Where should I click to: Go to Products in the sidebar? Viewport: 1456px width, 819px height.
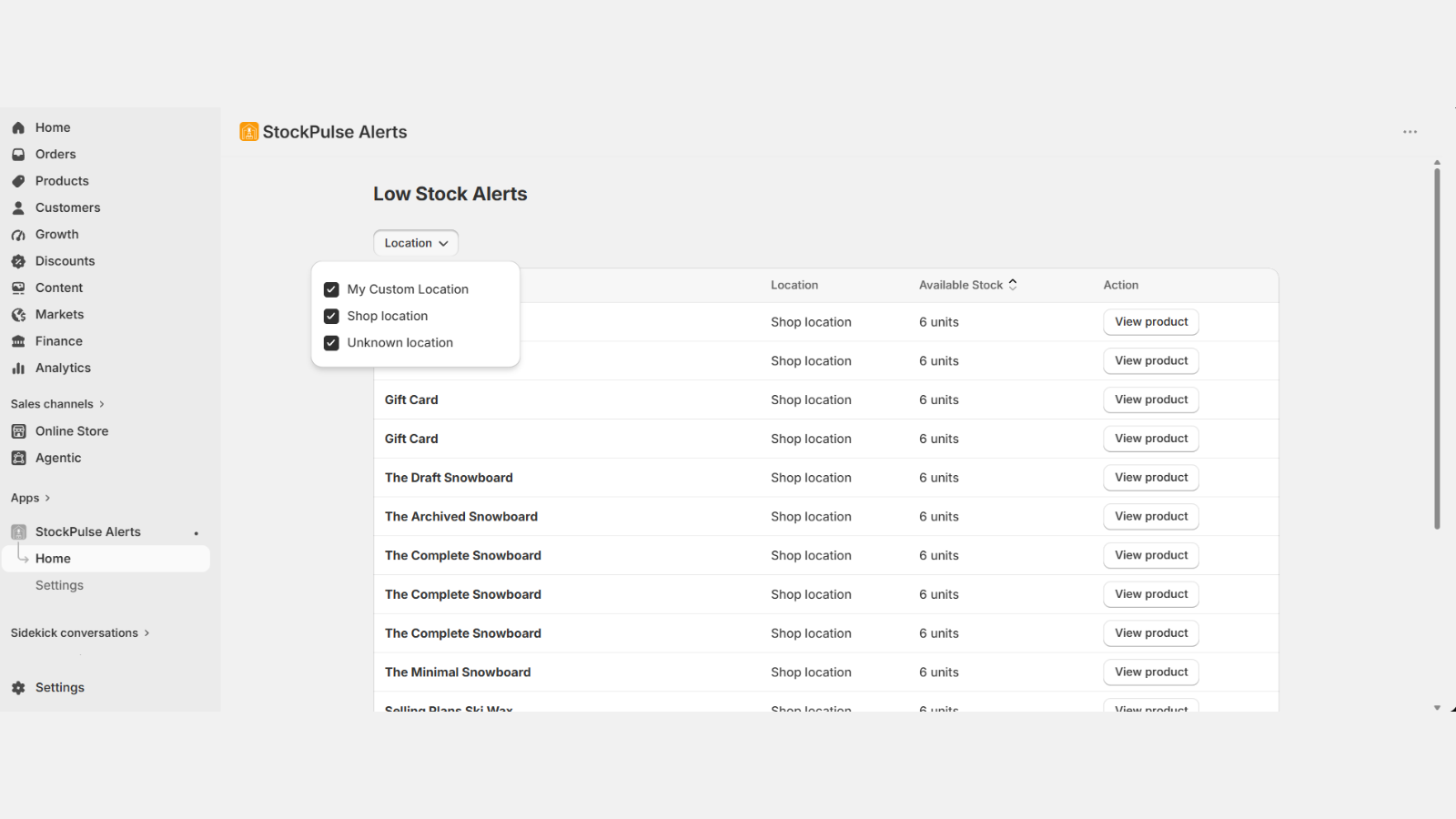pyautogui.click(x=62, y=181)
